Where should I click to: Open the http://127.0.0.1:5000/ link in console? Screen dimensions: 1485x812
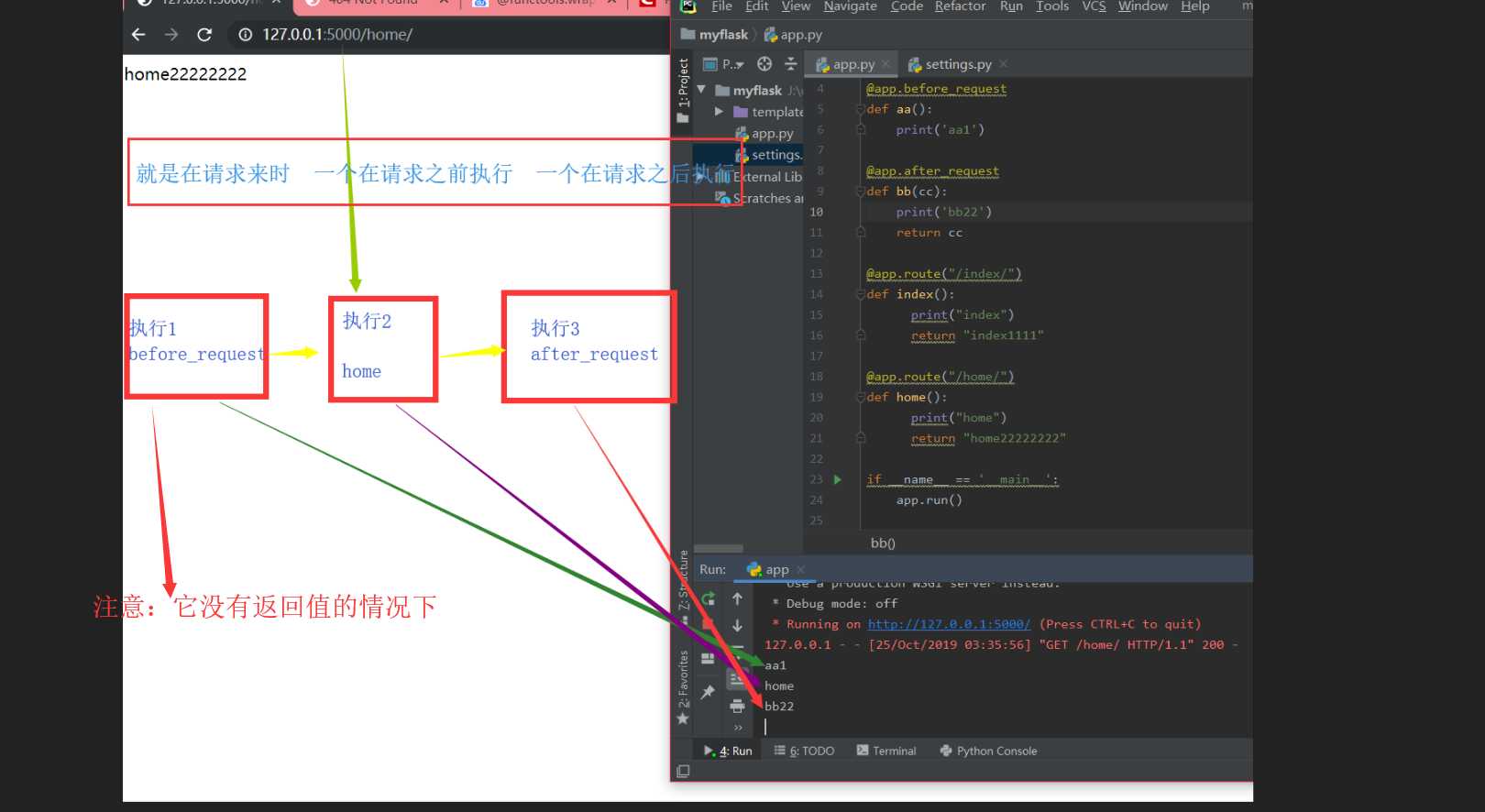tap(949, 624)
